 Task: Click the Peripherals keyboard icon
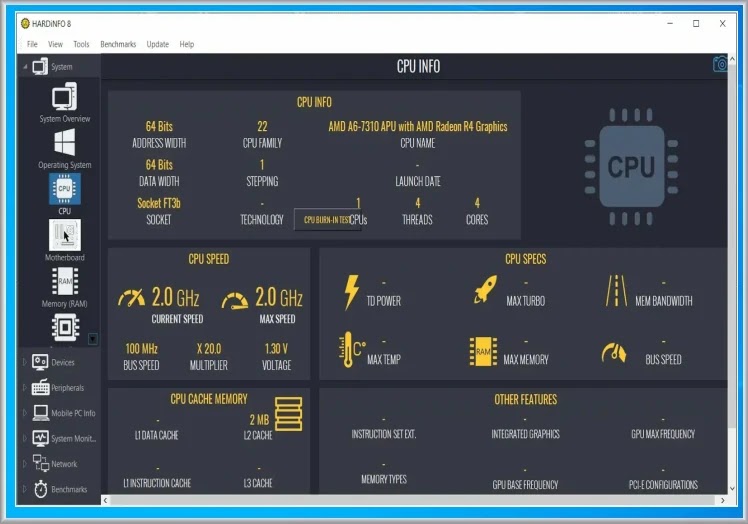41,388
